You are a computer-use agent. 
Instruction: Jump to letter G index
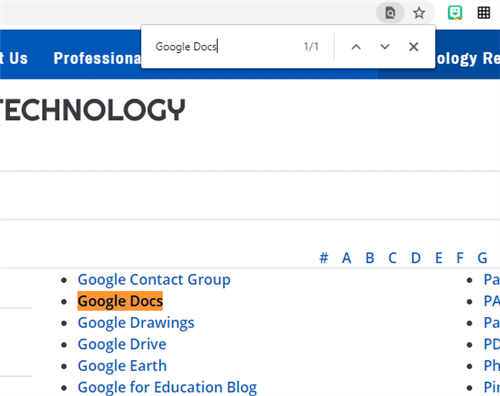point(482,258)
